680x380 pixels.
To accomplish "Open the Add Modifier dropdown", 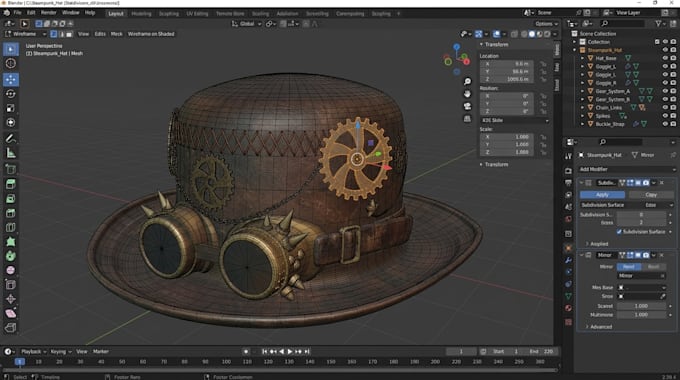I will (x=627, y=169).
